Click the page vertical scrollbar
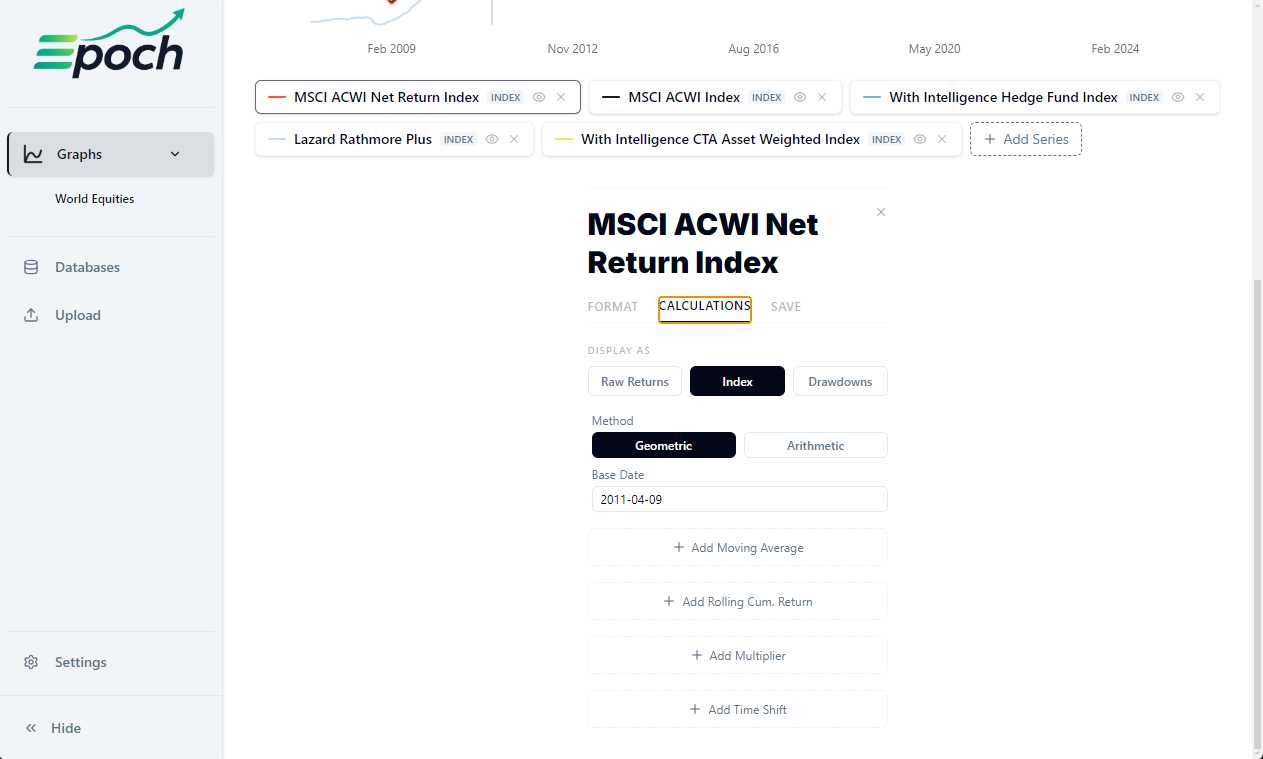Viewport: 1263px width, 759px height. click(x=1257, y=516)
